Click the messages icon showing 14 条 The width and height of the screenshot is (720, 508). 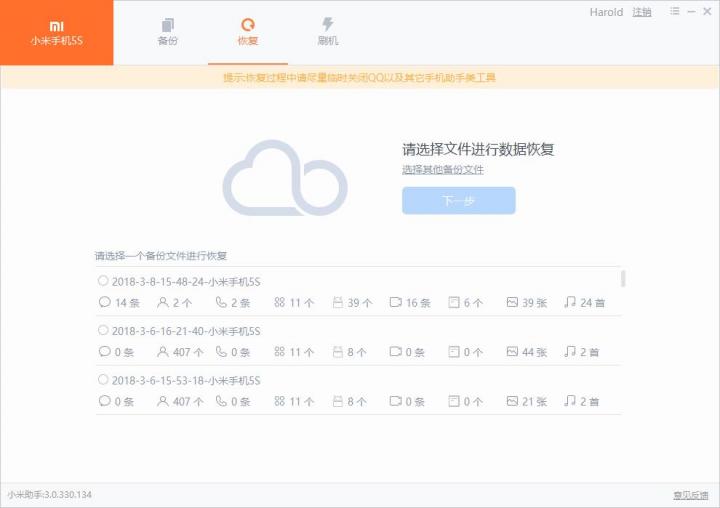(x=105, y=302)
